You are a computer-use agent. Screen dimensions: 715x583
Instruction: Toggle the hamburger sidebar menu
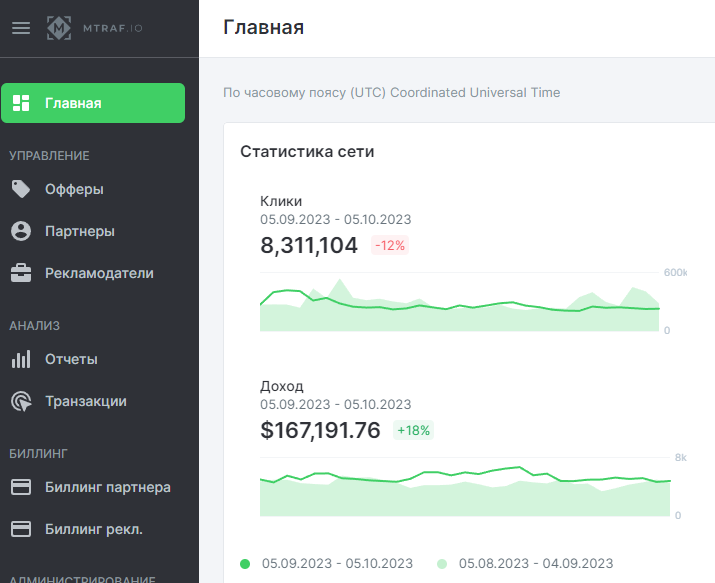pos(21,28)
